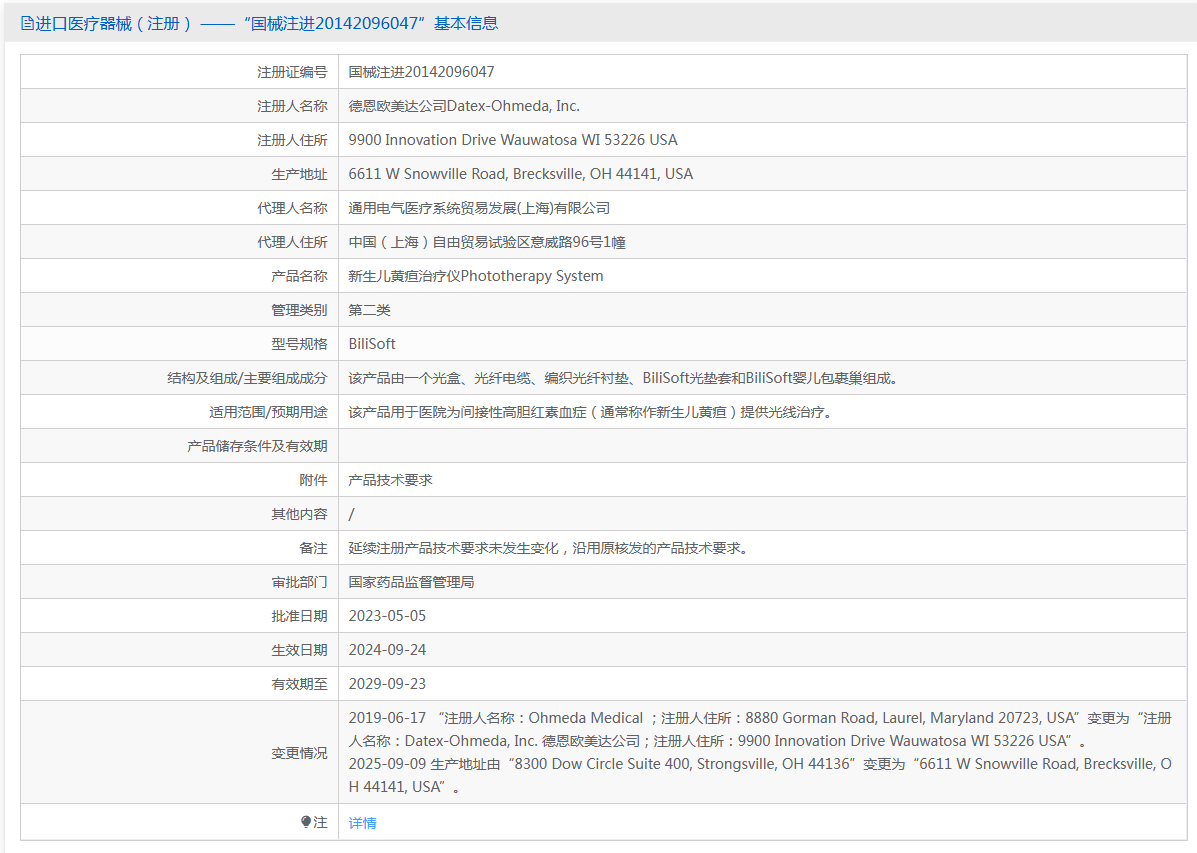Select approval date 2023-05-05
The image size is (1197, 853).
coord(387,616)
